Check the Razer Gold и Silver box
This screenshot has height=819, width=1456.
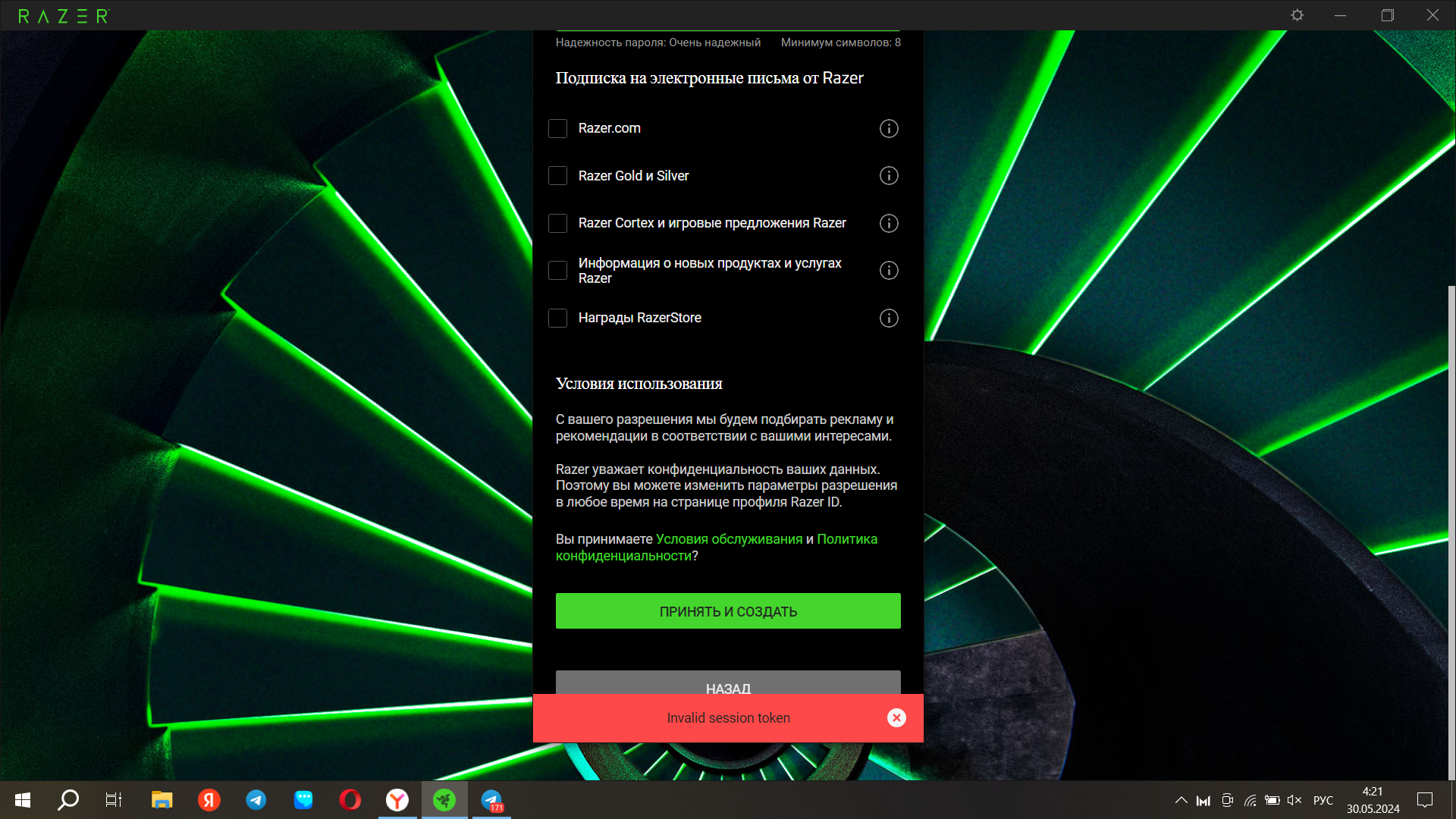pyautogui.click(x=557, y=176)
